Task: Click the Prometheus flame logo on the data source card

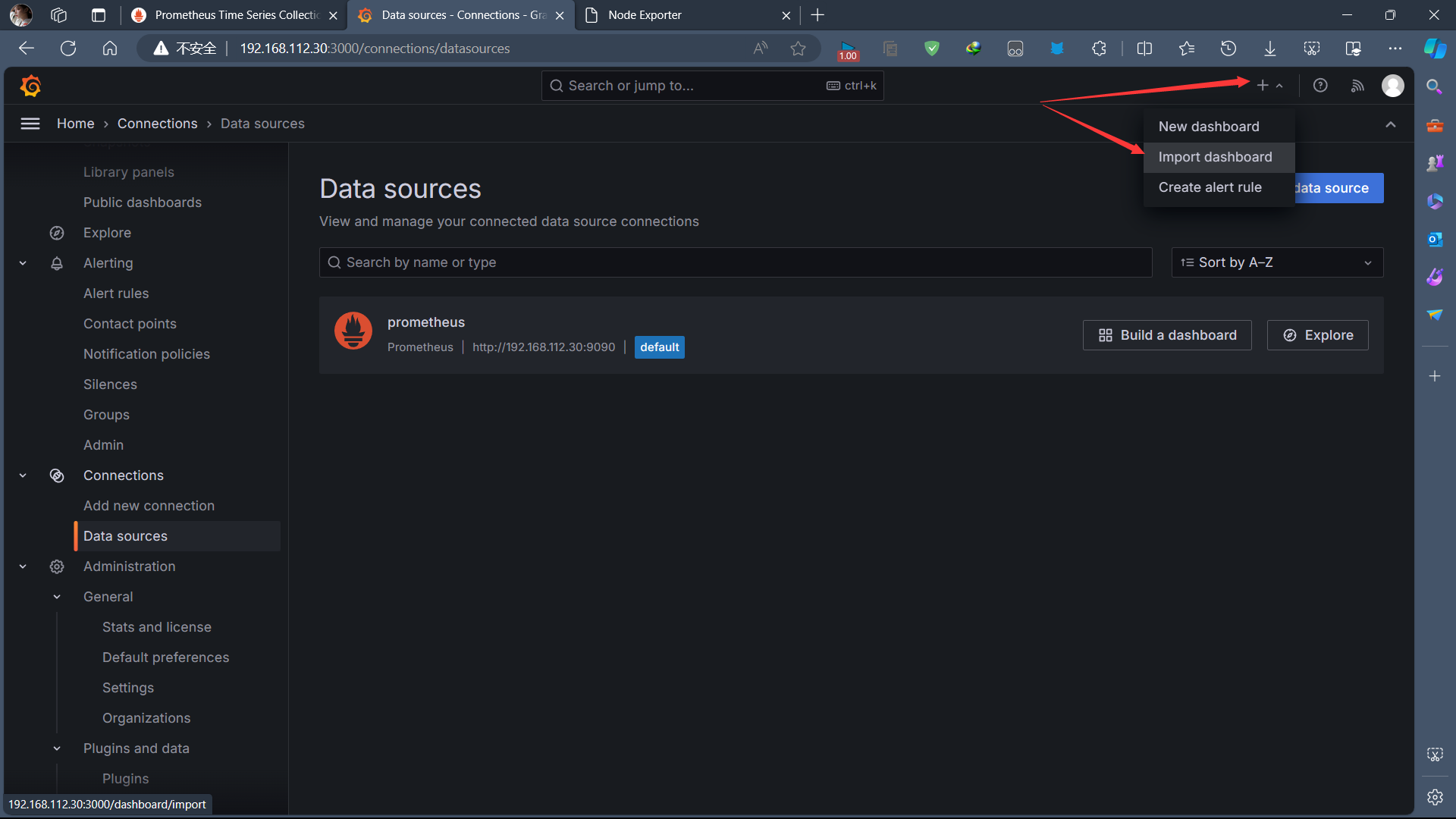Action: [x=353, y=331]
